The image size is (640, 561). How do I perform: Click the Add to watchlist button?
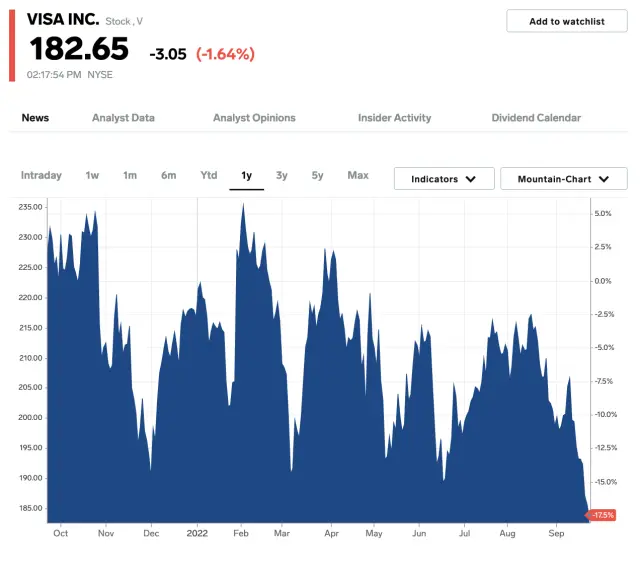pos(566,21)
